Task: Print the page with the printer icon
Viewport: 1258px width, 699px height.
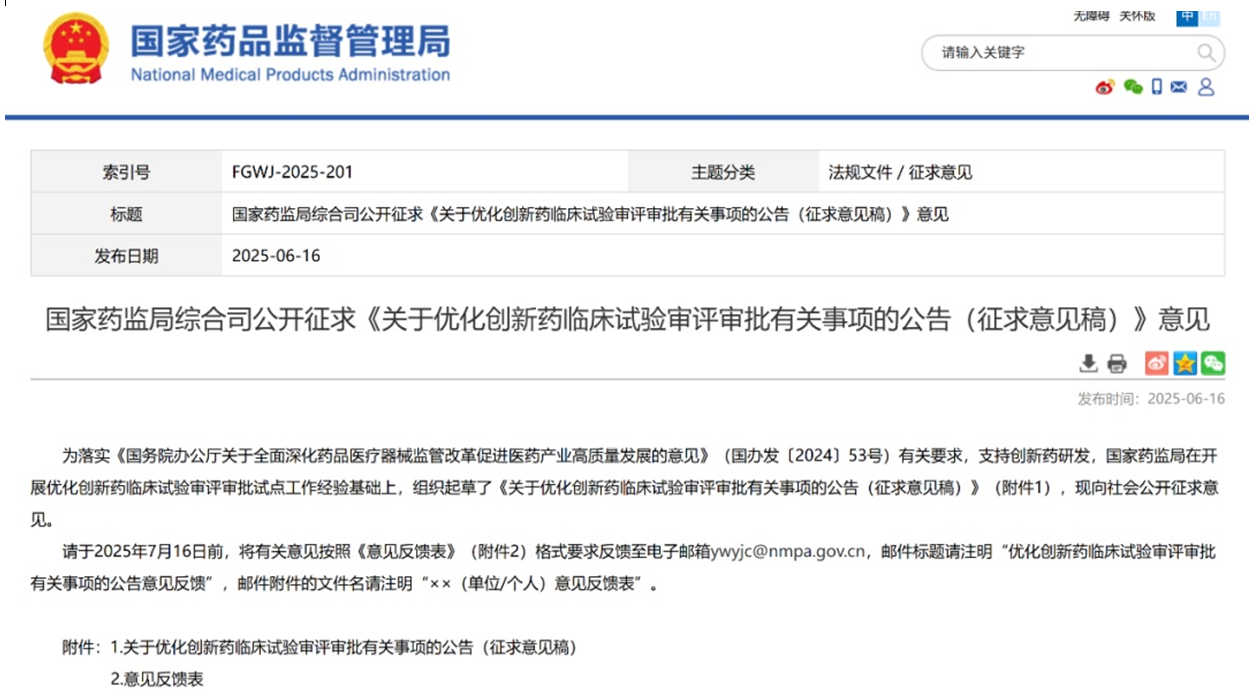Action: (1117, 364)
